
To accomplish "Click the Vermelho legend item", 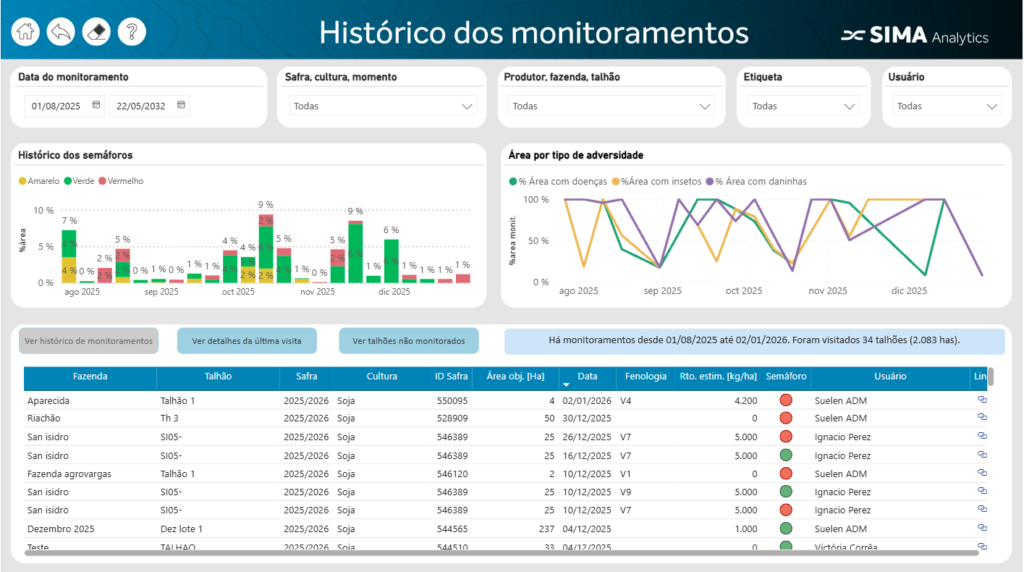I will 124,181.
